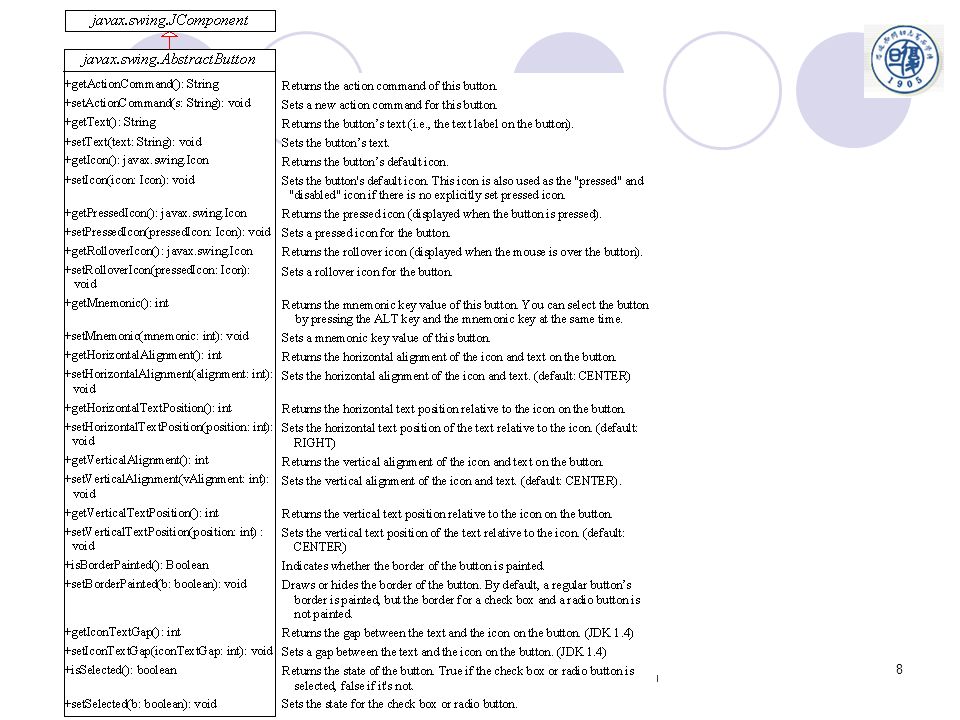Click slide page number 8

(899, 669)
